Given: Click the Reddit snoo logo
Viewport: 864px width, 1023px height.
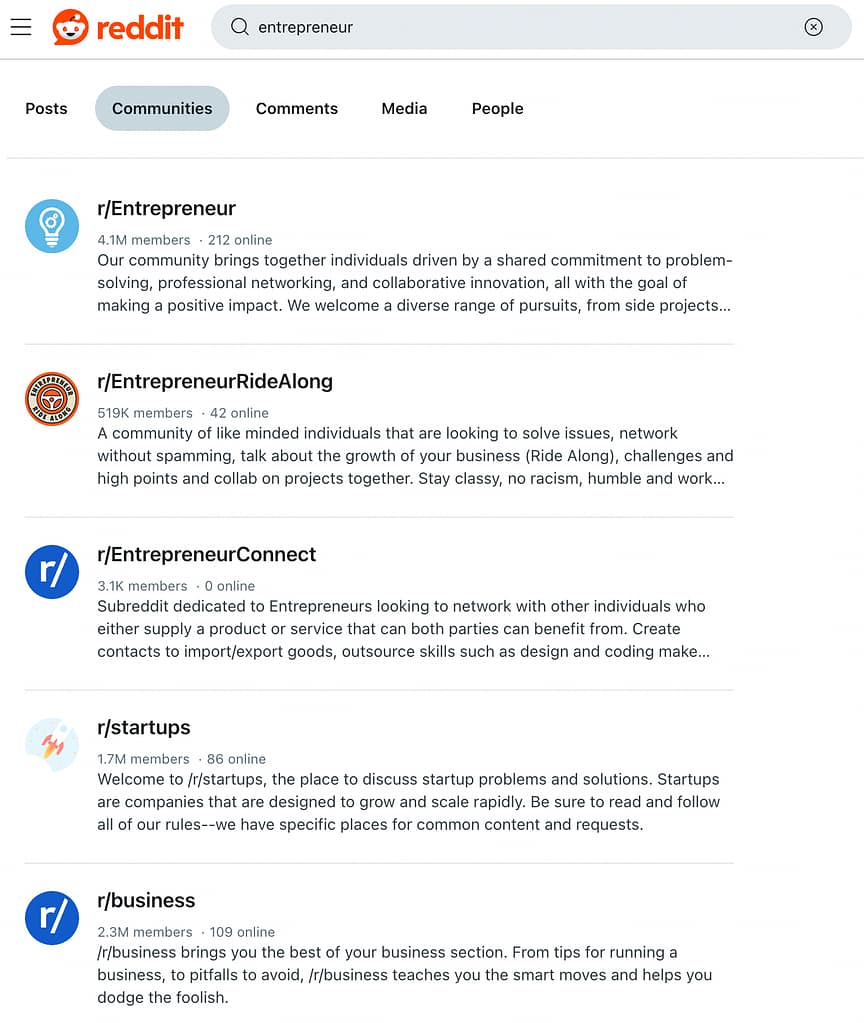Looking at the screenshot, I should point(70,27).
